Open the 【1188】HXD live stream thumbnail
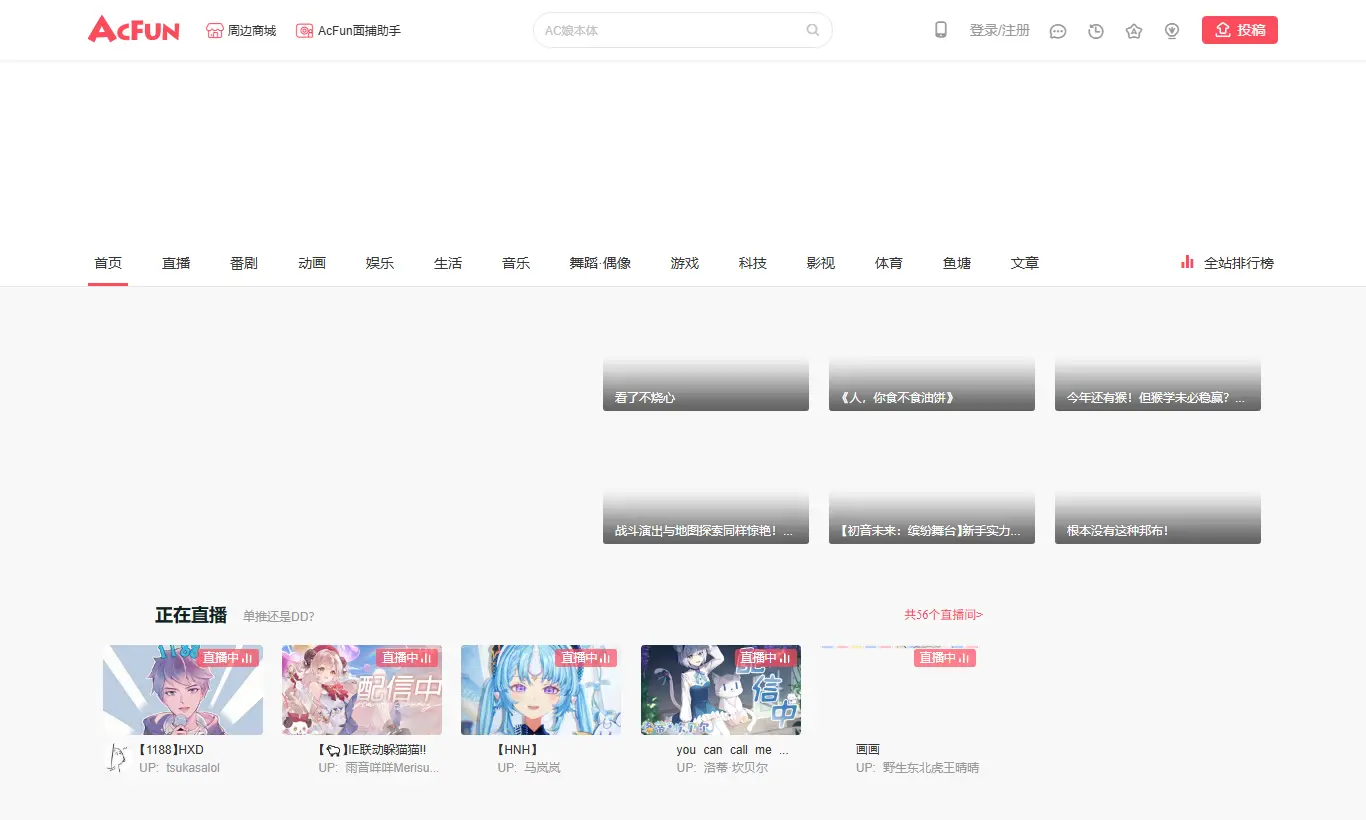The height and width of the screenshot is (820, 1366). pyautogui.click(x=183, y=690)
